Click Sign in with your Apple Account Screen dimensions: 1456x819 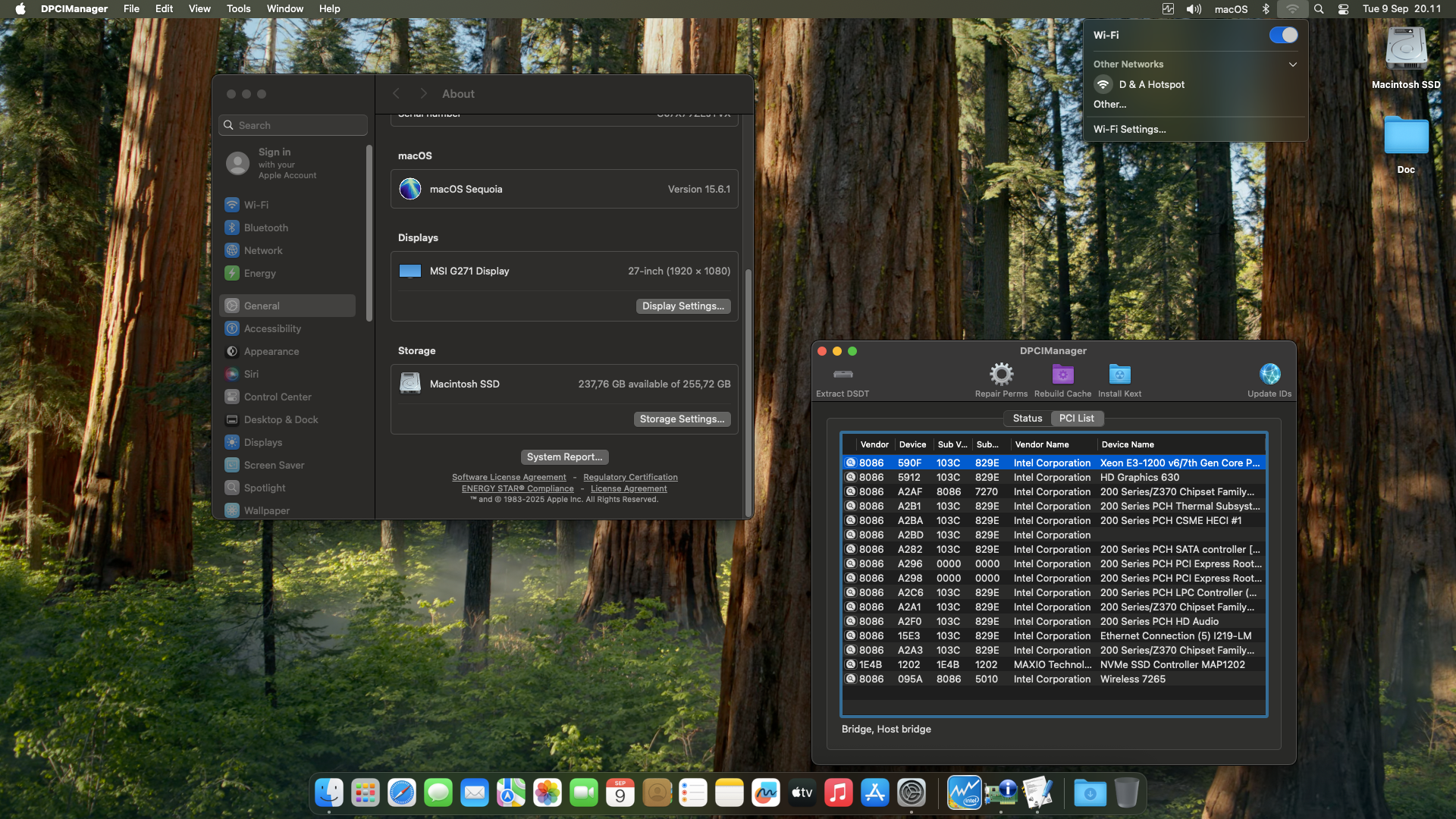(x=287, y=164)
